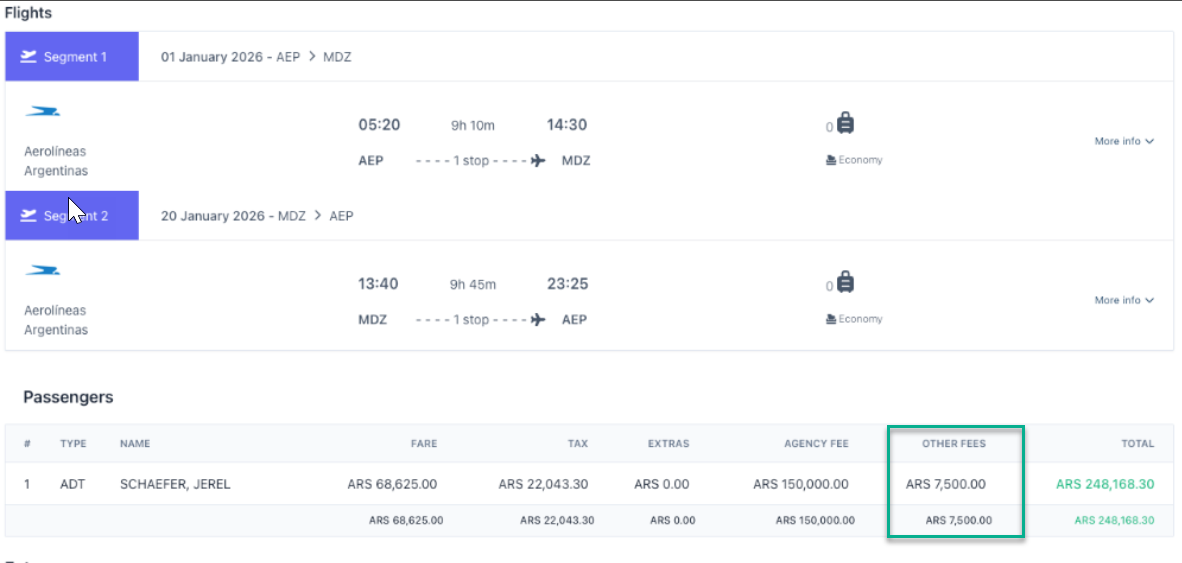Select the Segment 2 tab
Image resolution: width=1182 pixels, height=563 pixels.
tap(72, 216)
